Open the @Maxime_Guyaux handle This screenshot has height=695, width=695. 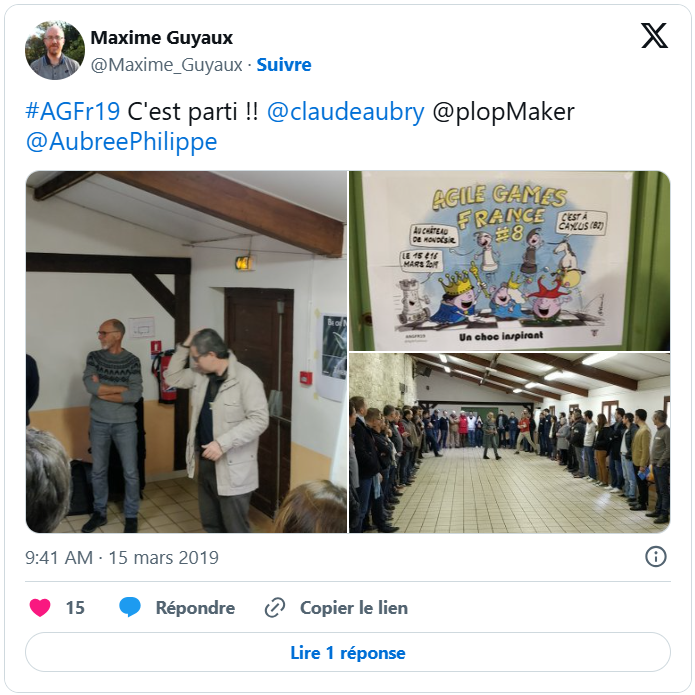pos(166,65)
